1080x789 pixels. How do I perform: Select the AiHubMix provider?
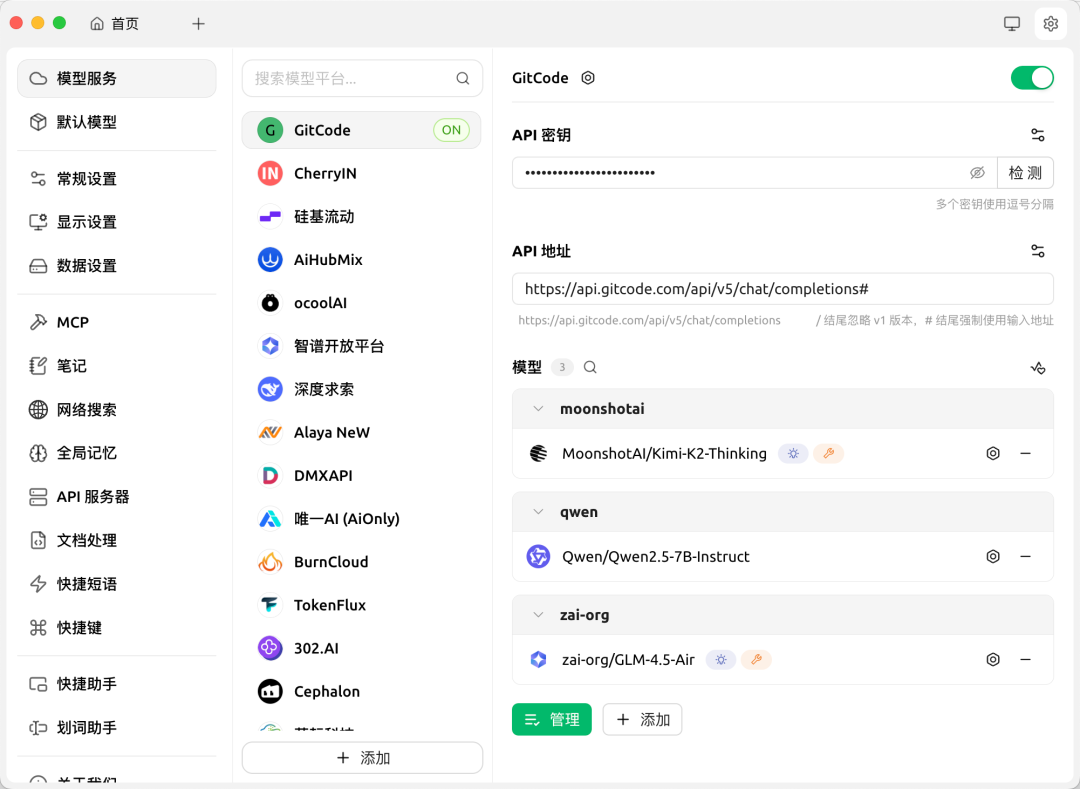(x=362, y=260)
